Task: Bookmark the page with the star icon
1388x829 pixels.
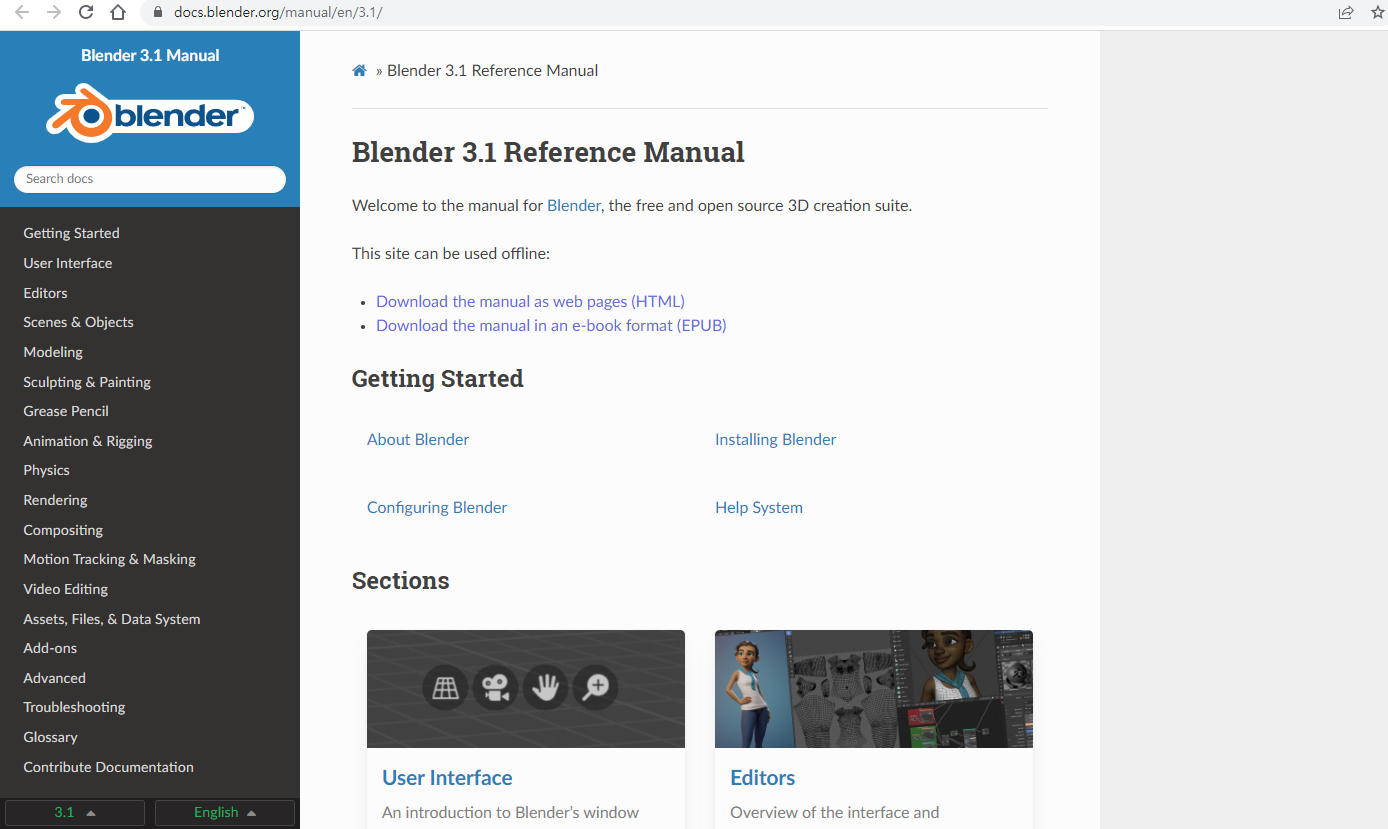Action: click(x=1378, y=13)
